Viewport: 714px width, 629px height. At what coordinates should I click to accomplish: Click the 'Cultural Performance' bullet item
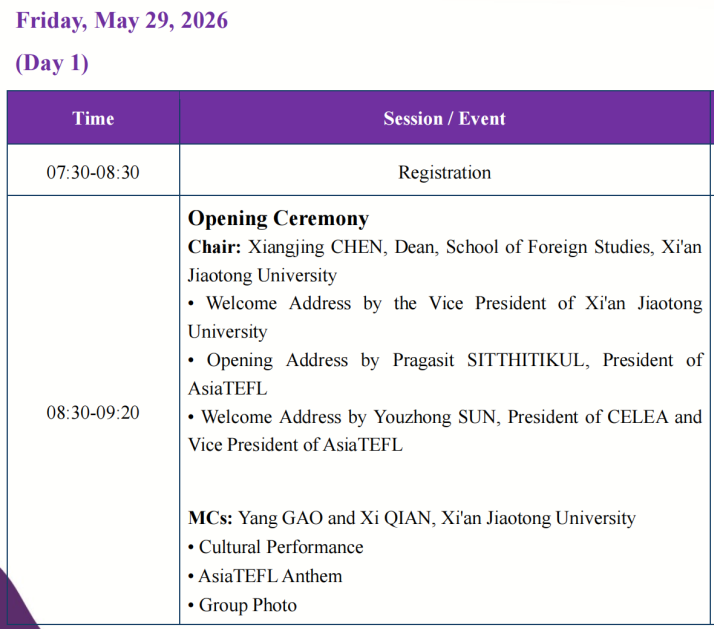click(276, 547)
